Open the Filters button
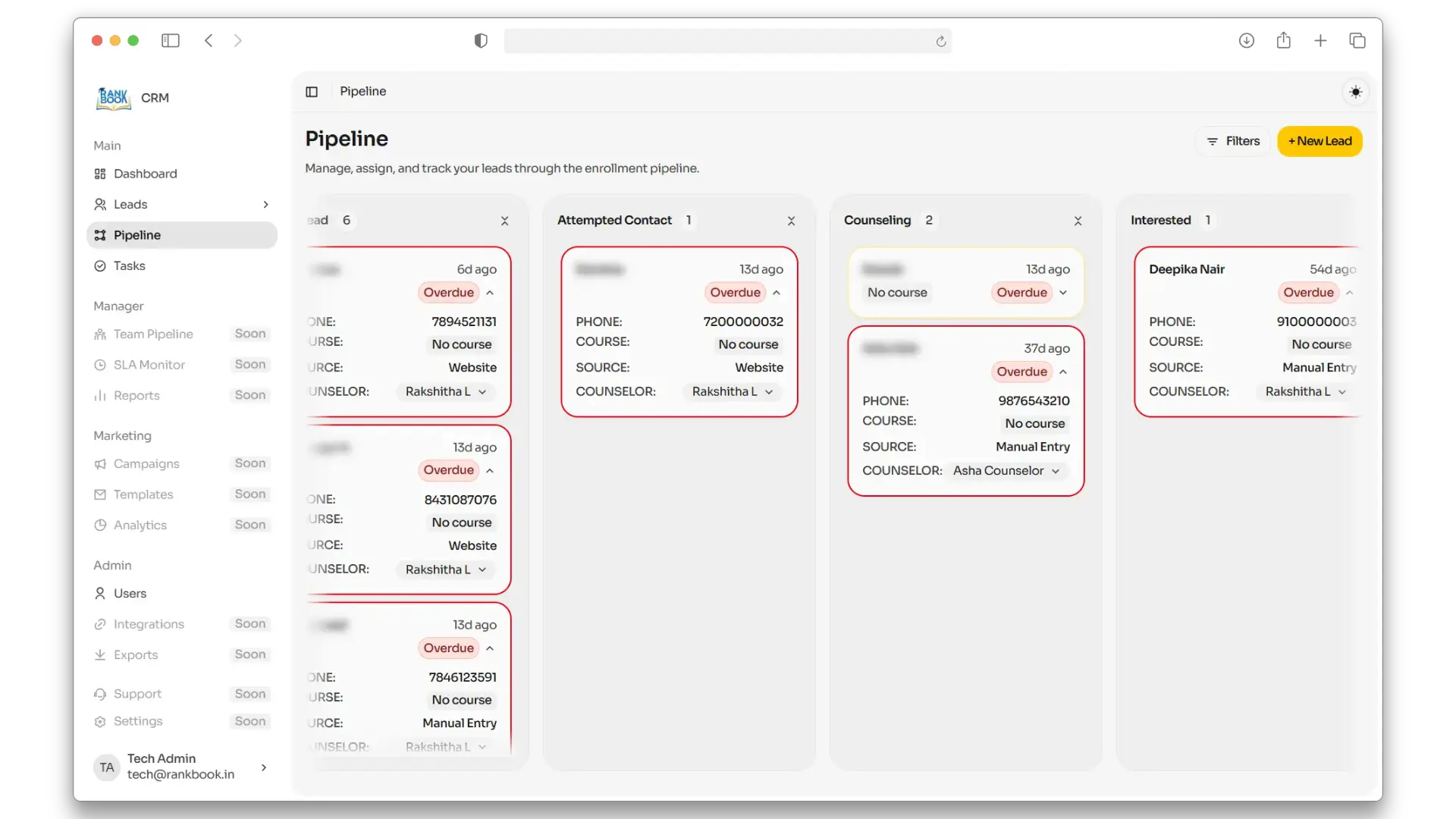Screen dimensions: 1456x819 1233,141
